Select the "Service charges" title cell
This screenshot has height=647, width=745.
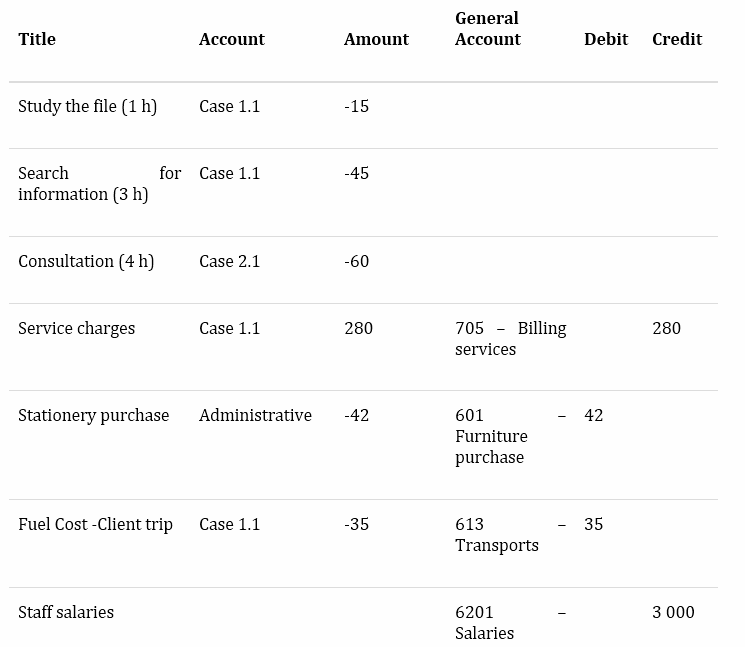pos(76,328)
